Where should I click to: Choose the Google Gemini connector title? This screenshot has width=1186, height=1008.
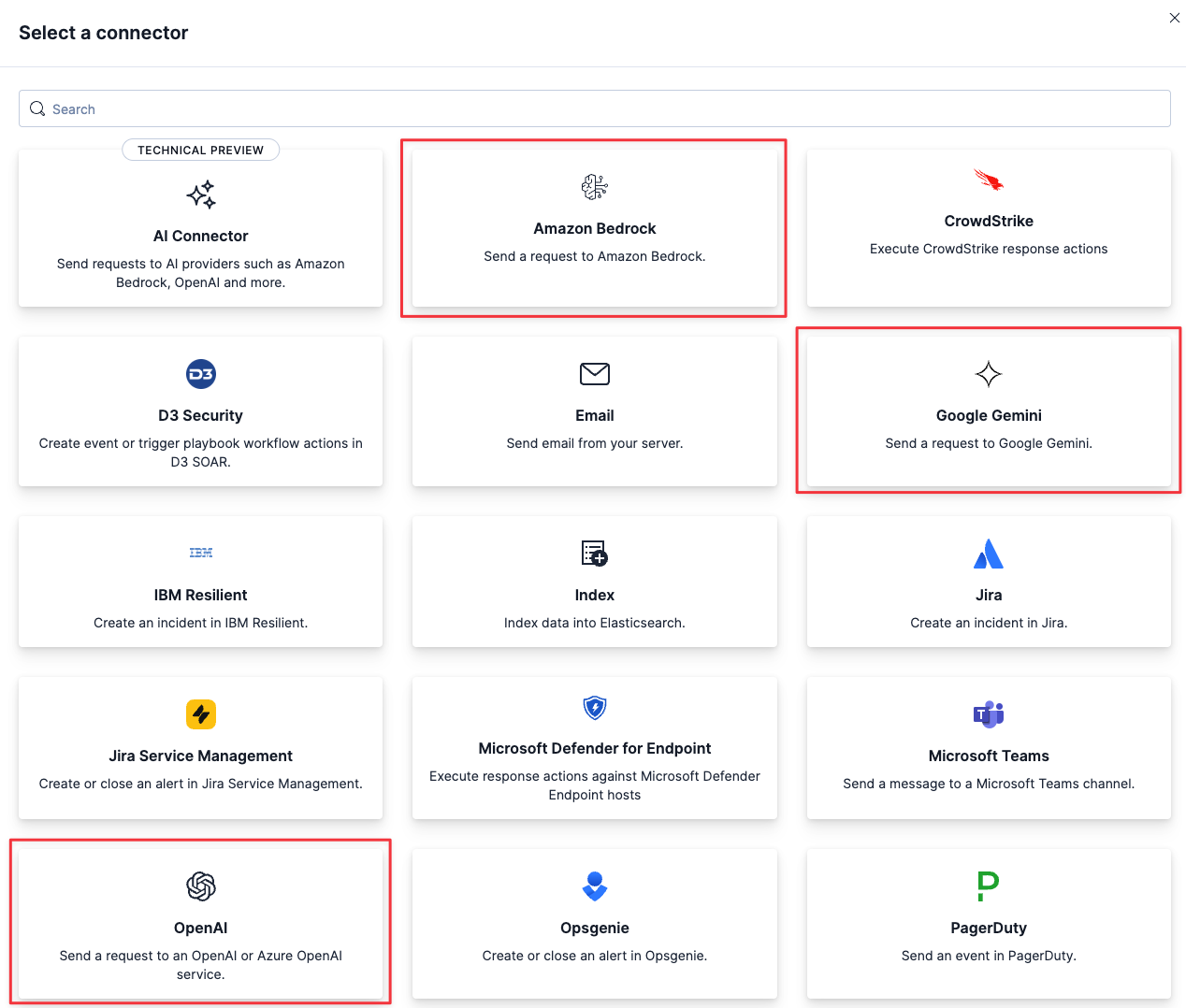point(989,415)
